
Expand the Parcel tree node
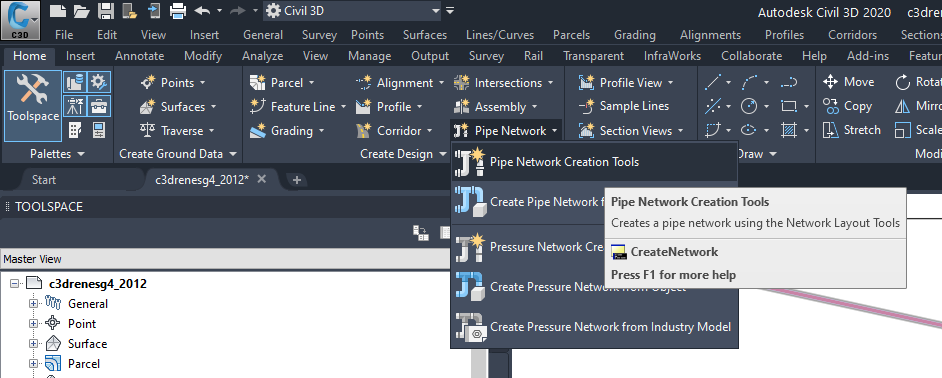(33, 364)
